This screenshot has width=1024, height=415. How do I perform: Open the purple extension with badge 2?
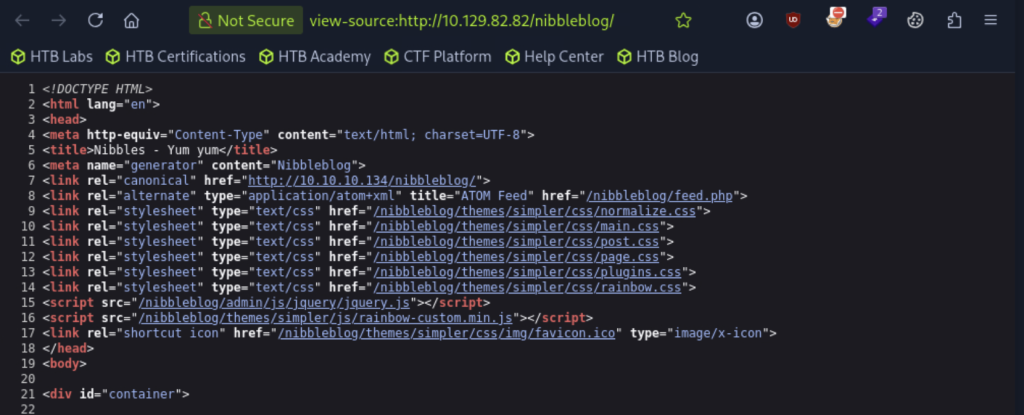[x=875, y=18]
